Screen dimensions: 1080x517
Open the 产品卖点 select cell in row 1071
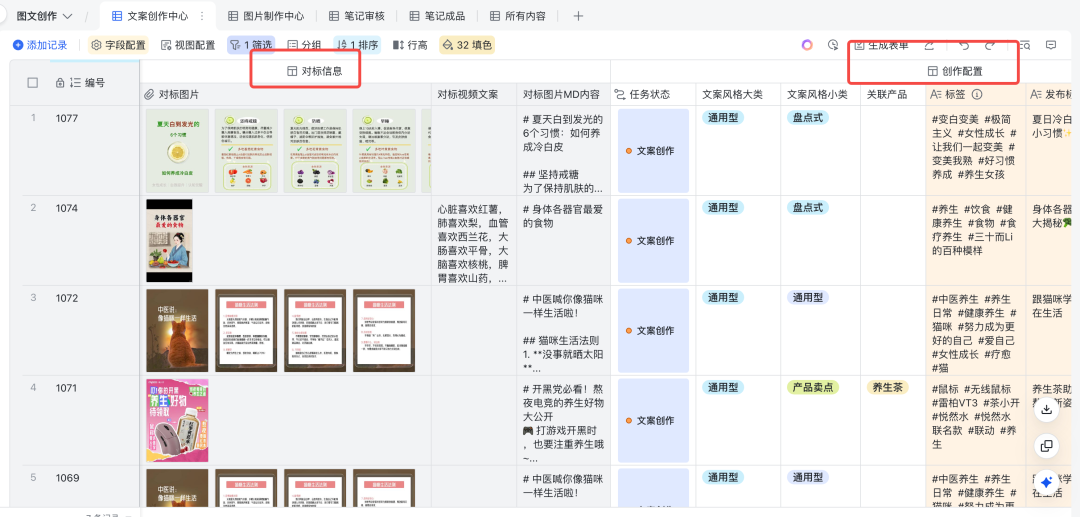click(813, 388)
